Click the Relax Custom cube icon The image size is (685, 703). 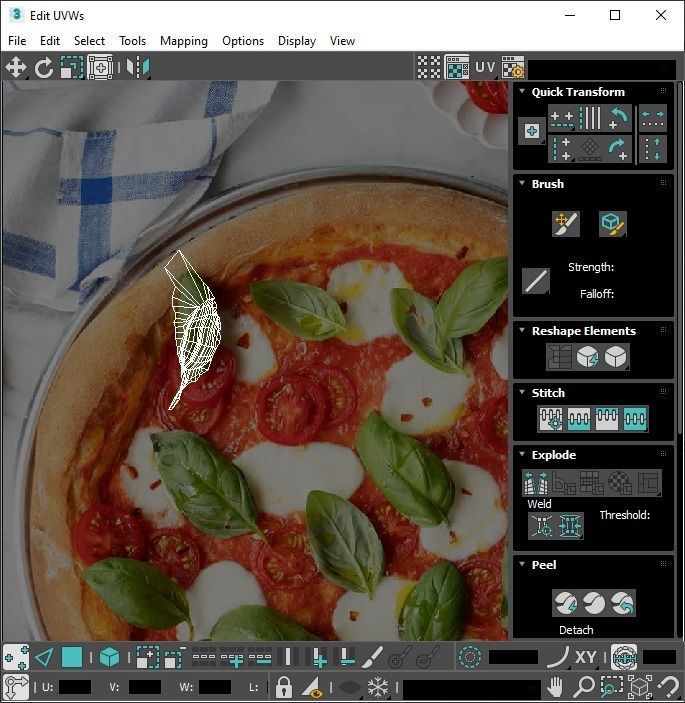pyautogui.click(x=616, y=357)
